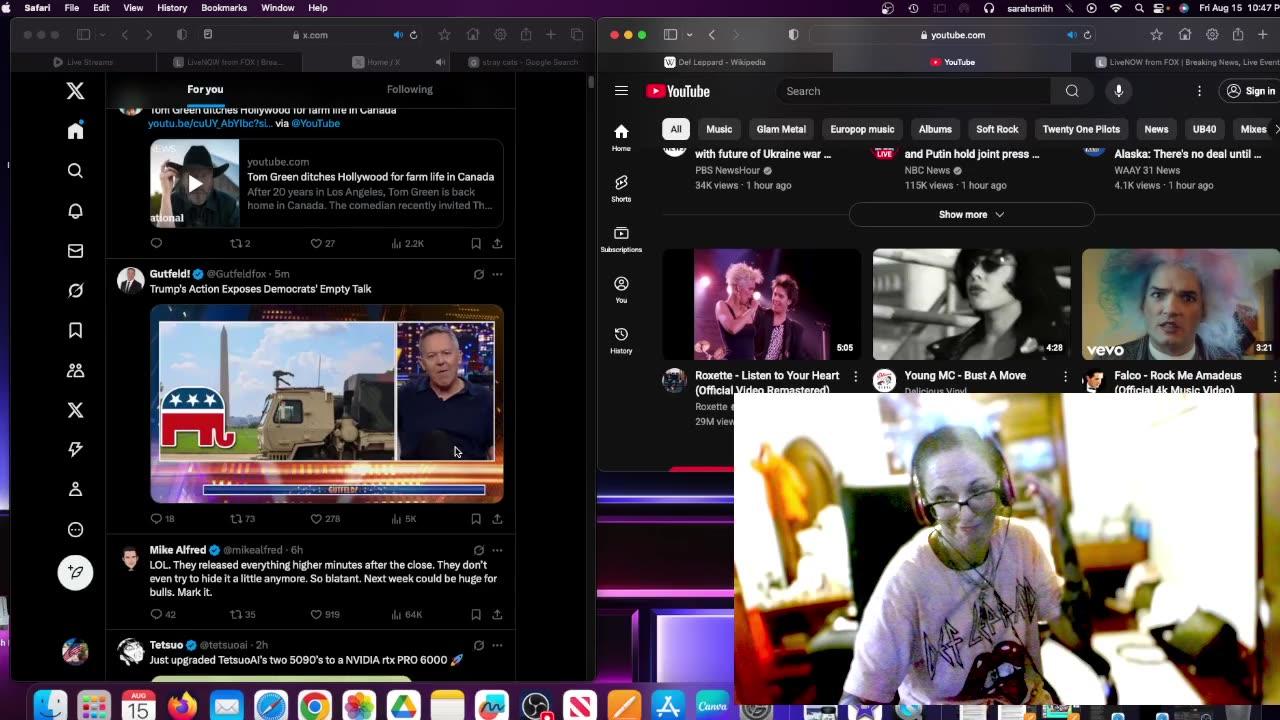Expand the Show more news section
Image resolution: width=1280 pixels, height=720 pixels.
coord(971,214)
